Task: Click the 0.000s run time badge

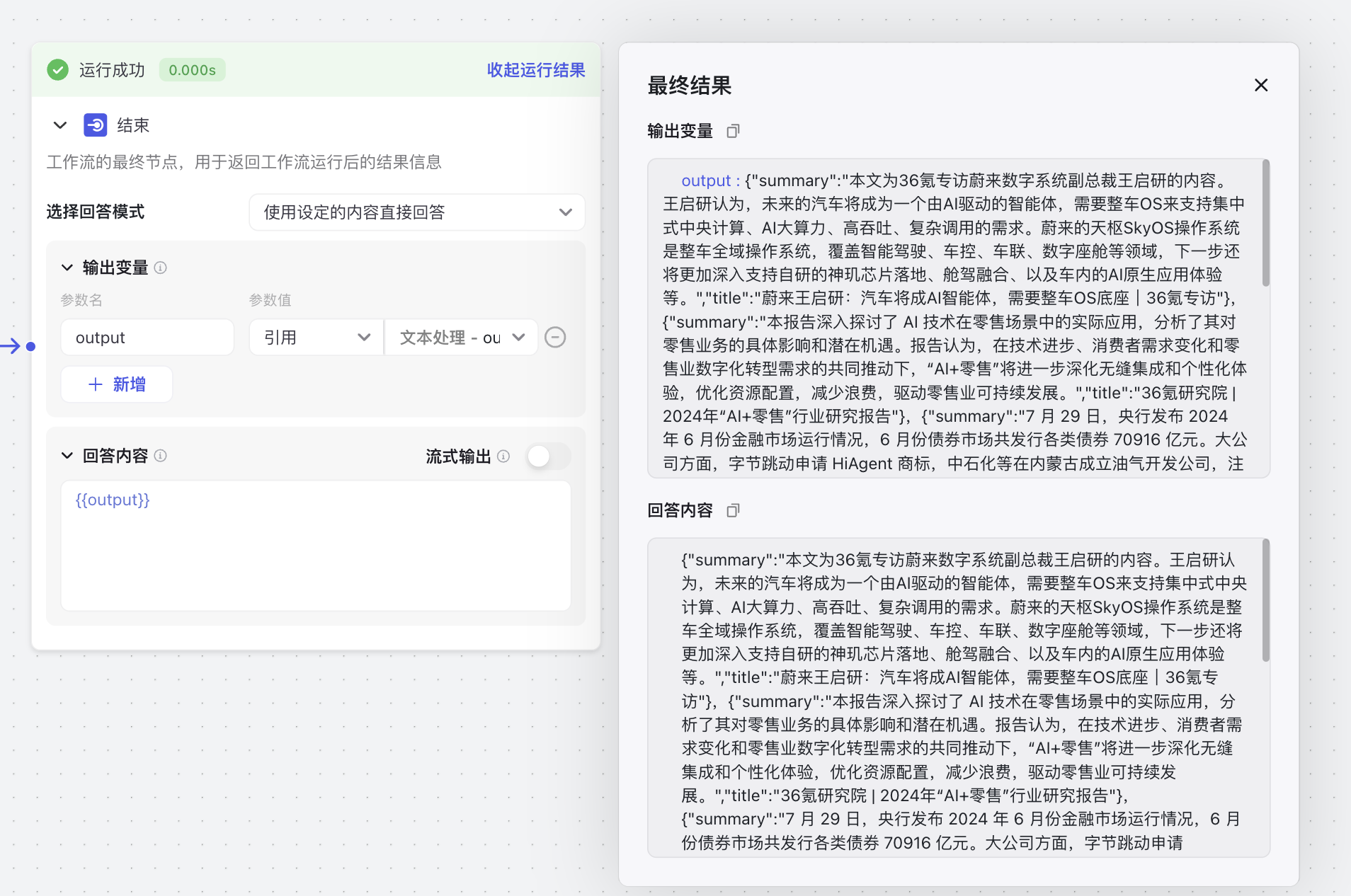Action: point(193,69)
